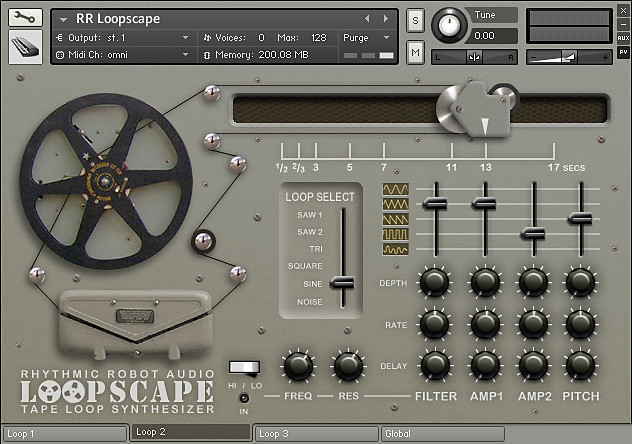Viewport: 632px width, 444px height.
Task: Click the Pitch Delay knob
Action: pyautogui.click(x=580, y=365)
